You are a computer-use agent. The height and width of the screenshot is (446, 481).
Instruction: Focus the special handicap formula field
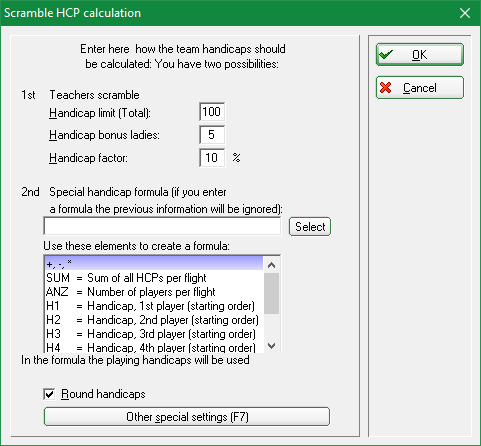[162, 227]
